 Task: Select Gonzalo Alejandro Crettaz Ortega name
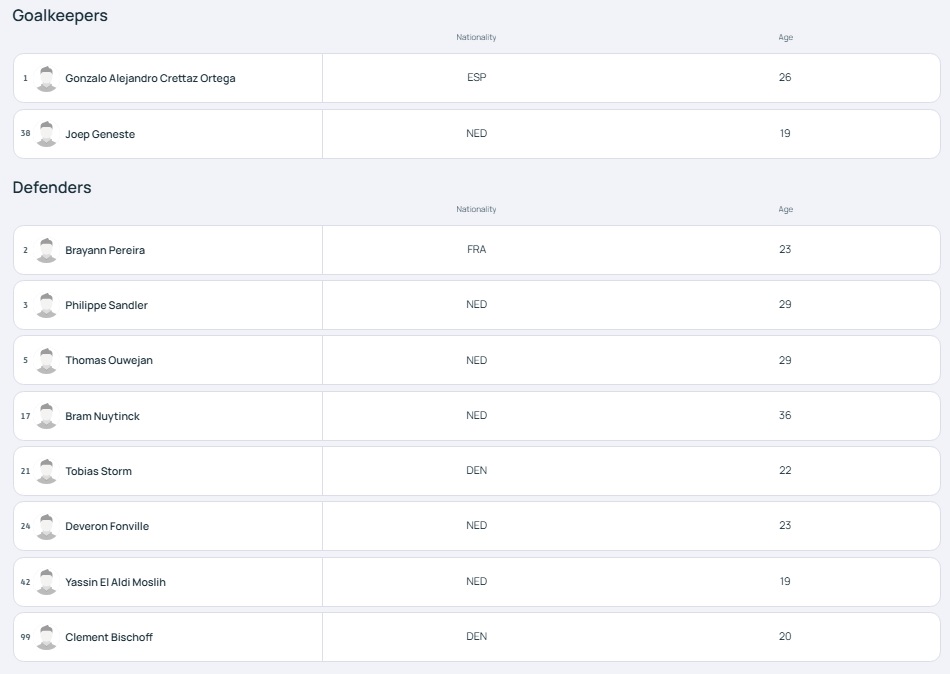(x=150, y=78)
